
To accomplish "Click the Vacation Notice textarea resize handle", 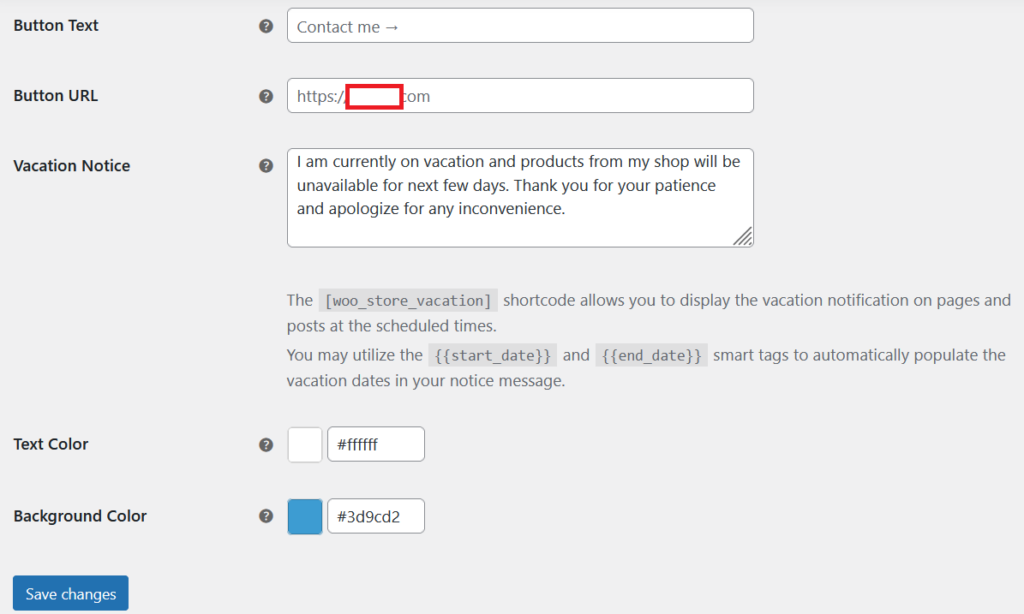I will point(743,236).
